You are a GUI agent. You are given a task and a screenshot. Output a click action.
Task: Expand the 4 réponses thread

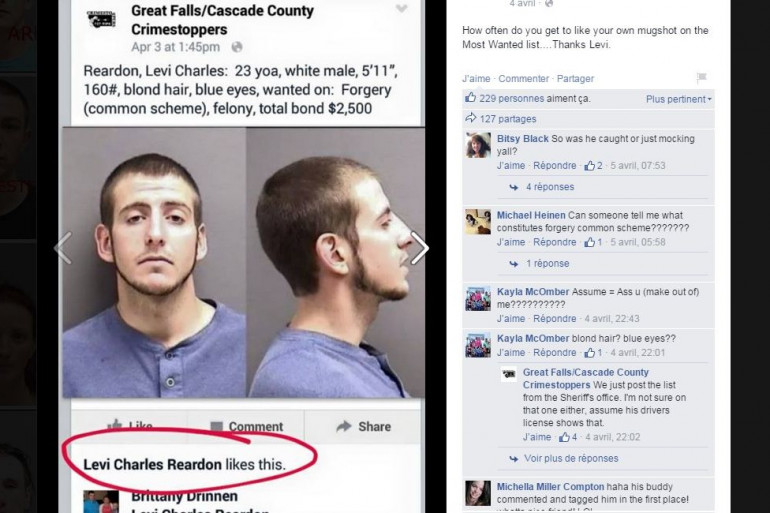pos(550,187)
